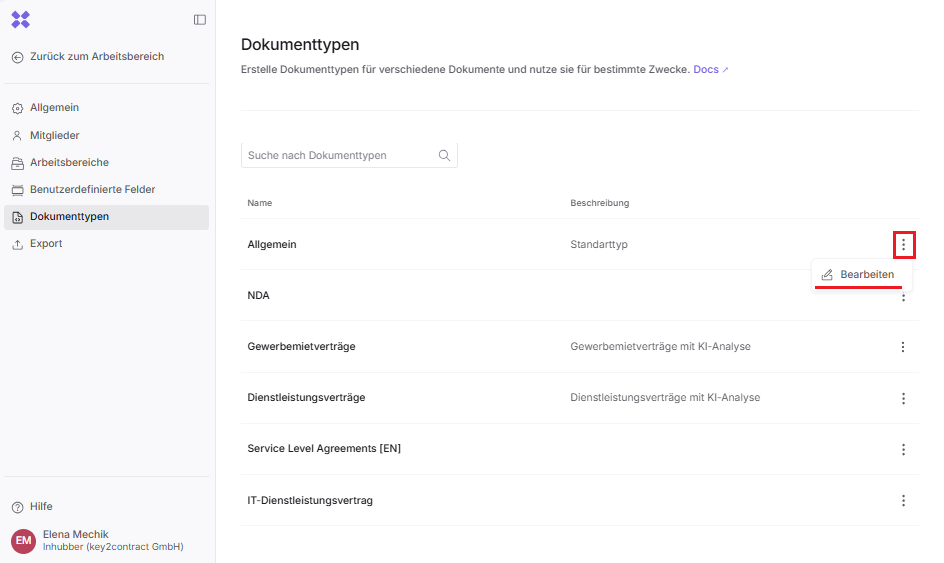Open Arbeitsbereiche in the sidebar
The width and height of the screenshot is (944, 563).
(x=69, y=162)
